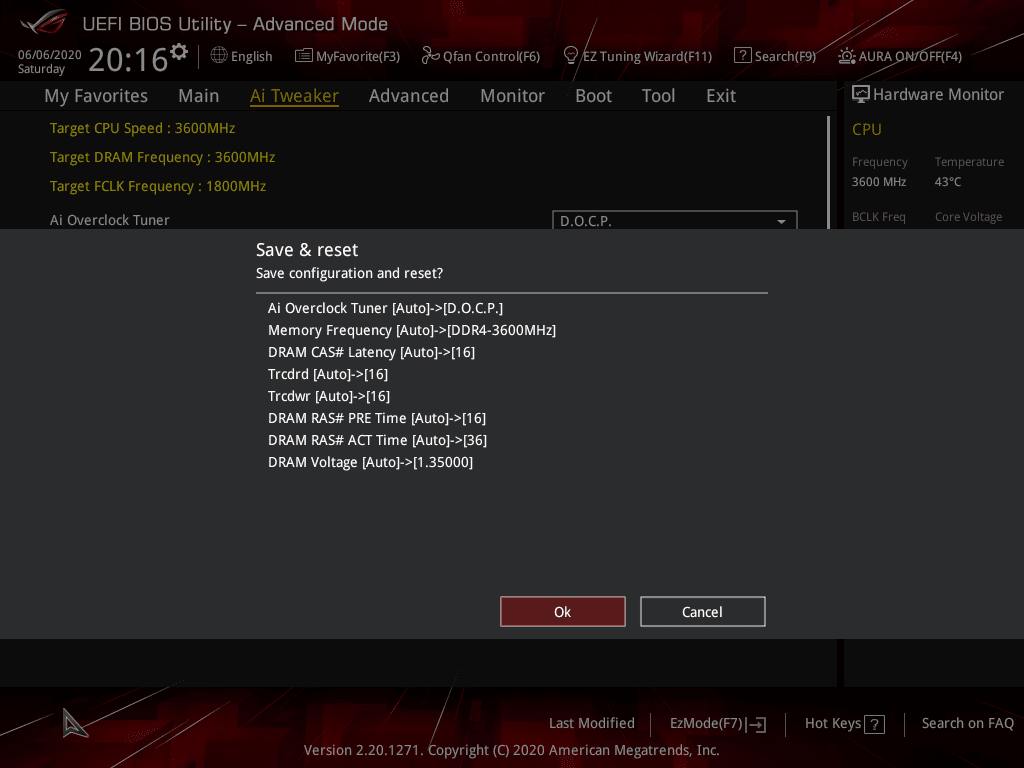Select the Ai Tweaker tab
Image resolution: width=1024 pixels, height=768 pixels.
[x=294, y=96]
